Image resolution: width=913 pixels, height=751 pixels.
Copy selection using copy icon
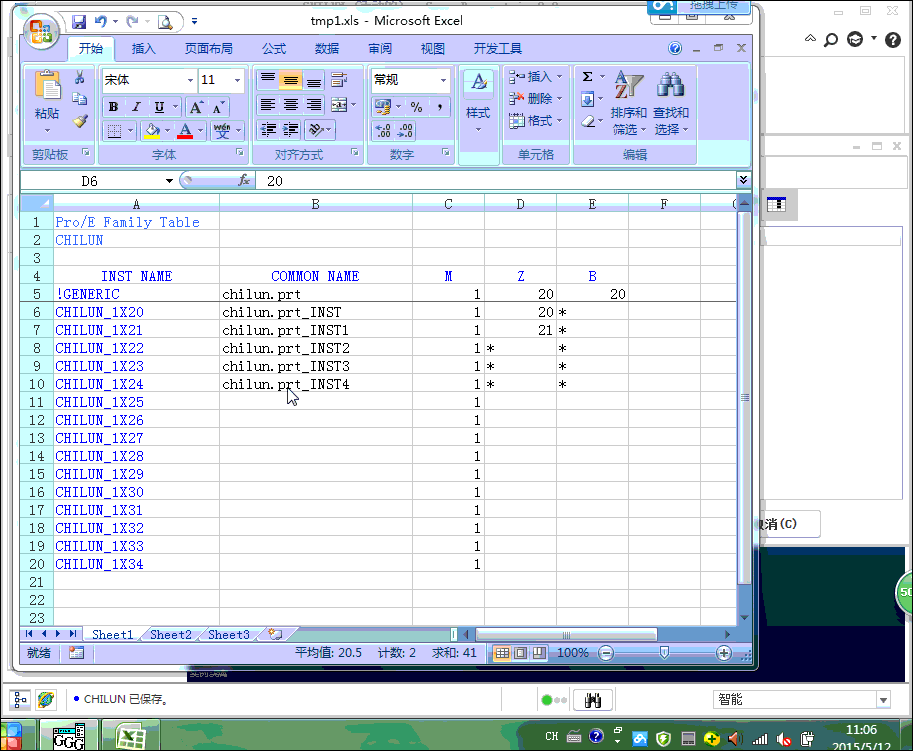point(80,99)
